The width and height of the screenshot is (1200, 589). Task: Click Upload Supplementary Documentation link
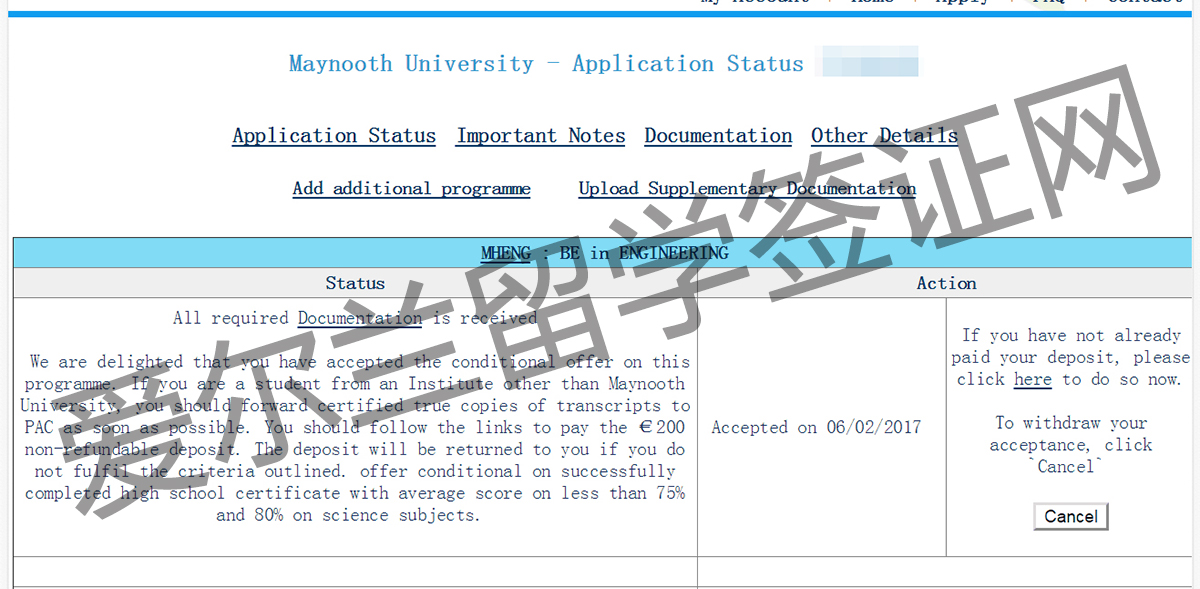[747, 188]
